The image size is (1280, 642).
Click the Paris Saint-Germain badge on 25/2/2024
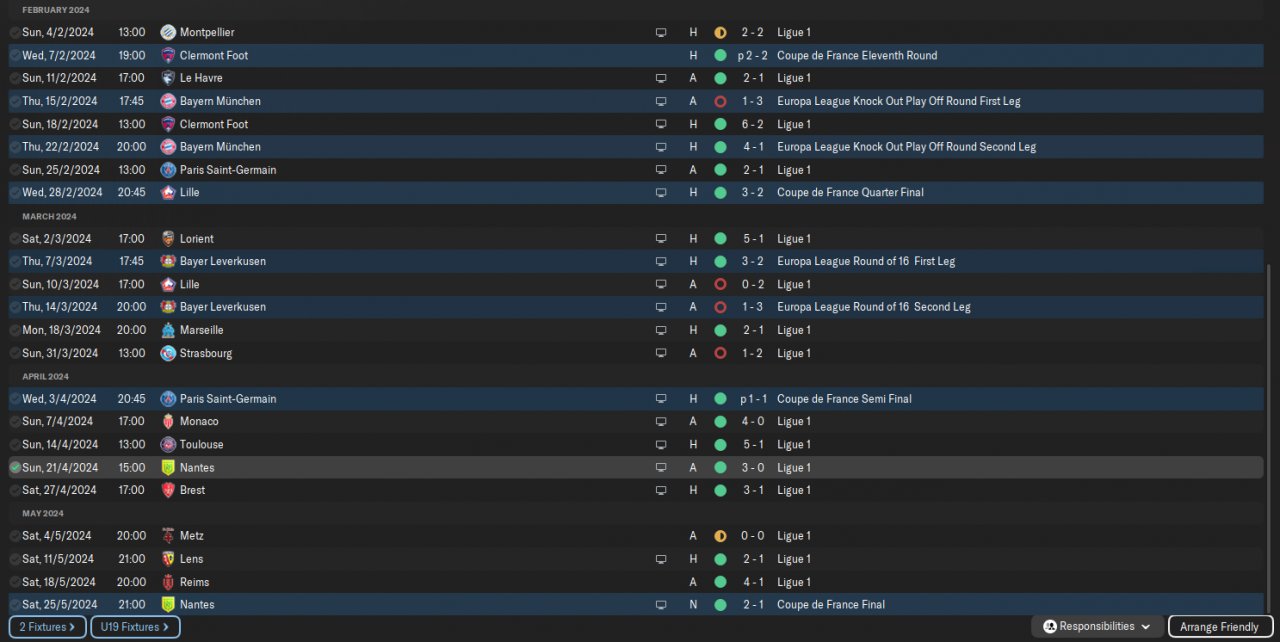pos(168,170)
